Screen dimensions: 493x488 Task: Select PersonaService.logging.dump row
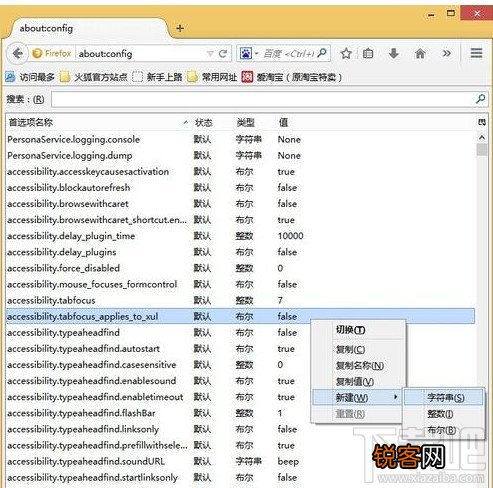(240, 155)
